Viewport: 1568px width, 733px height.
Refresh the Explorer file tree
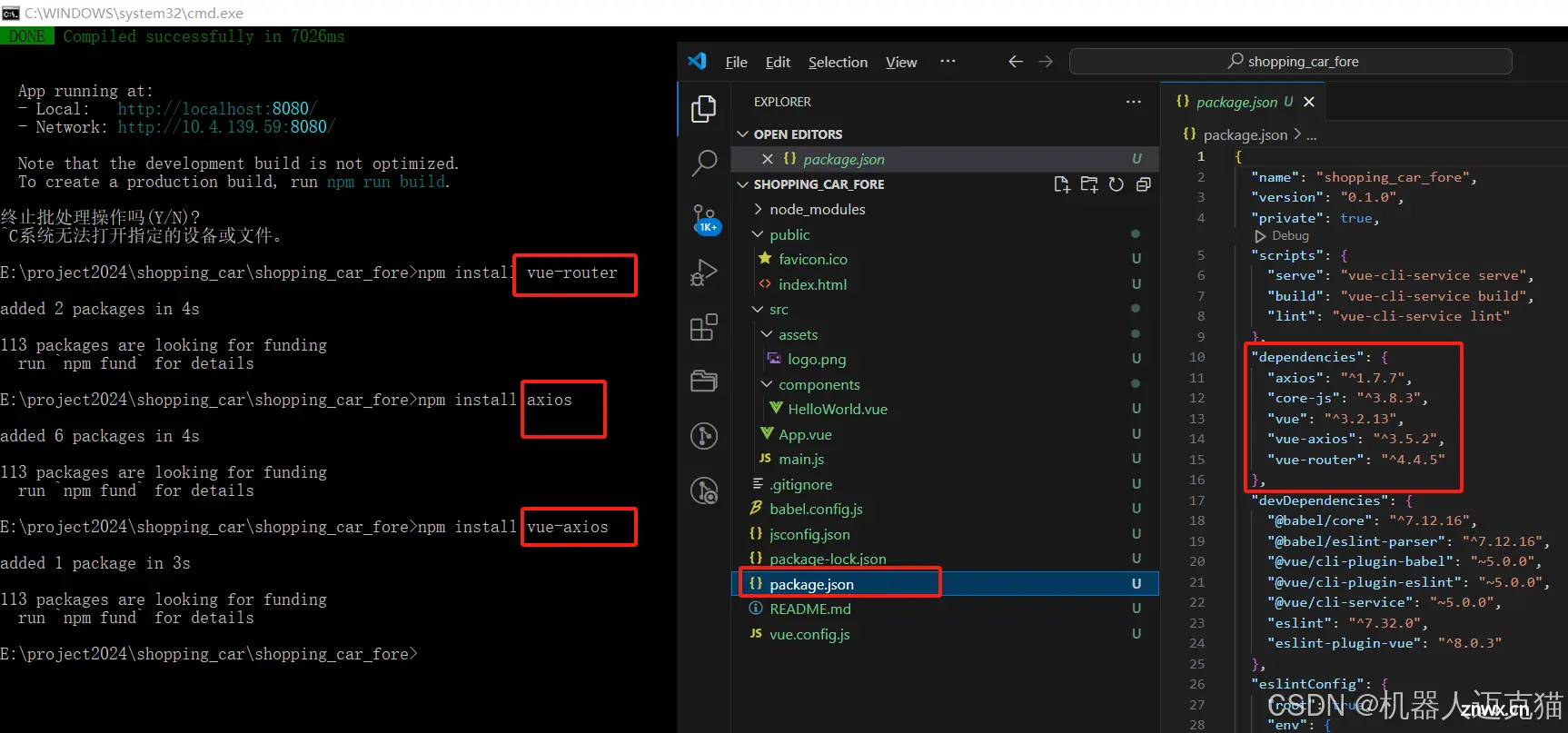[x=1116, y=184]
